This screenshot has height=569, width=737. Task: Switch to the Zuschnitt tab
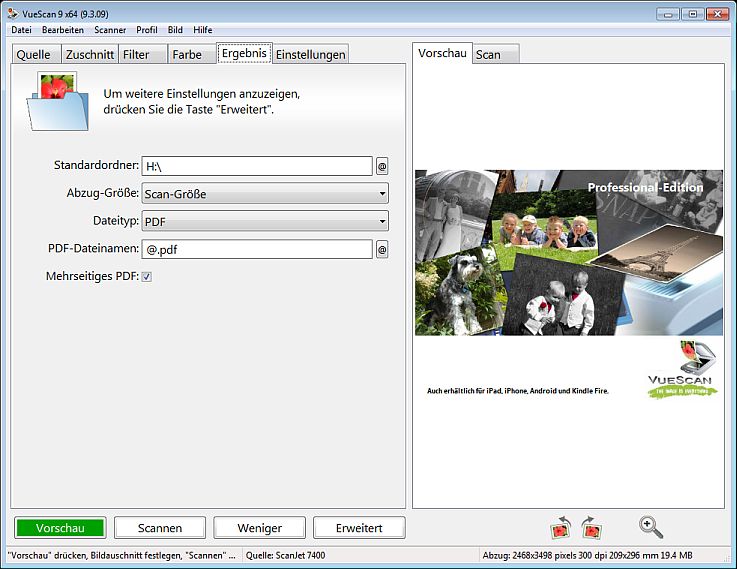click(90, 55)
